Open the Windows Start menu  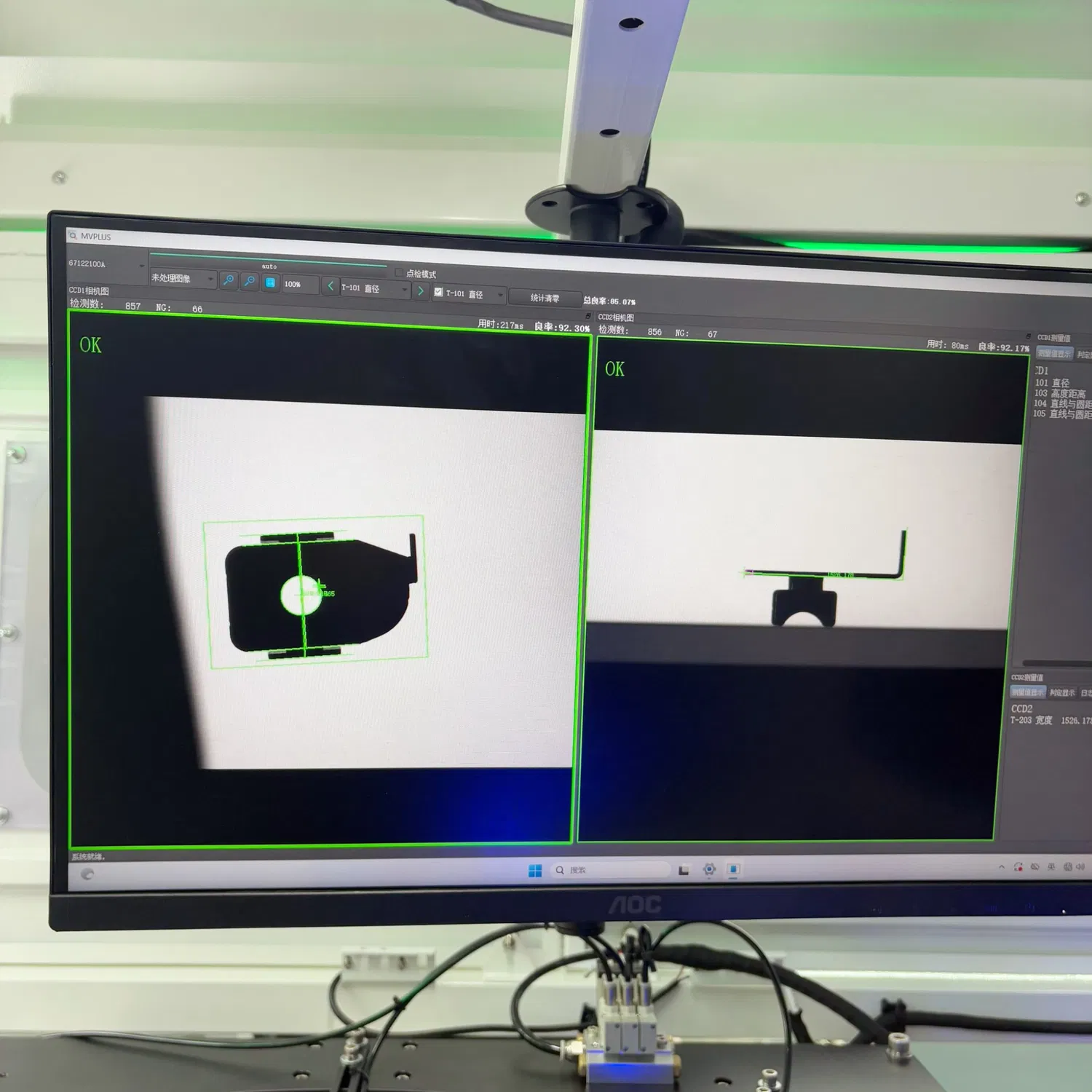tap(535, 871)
